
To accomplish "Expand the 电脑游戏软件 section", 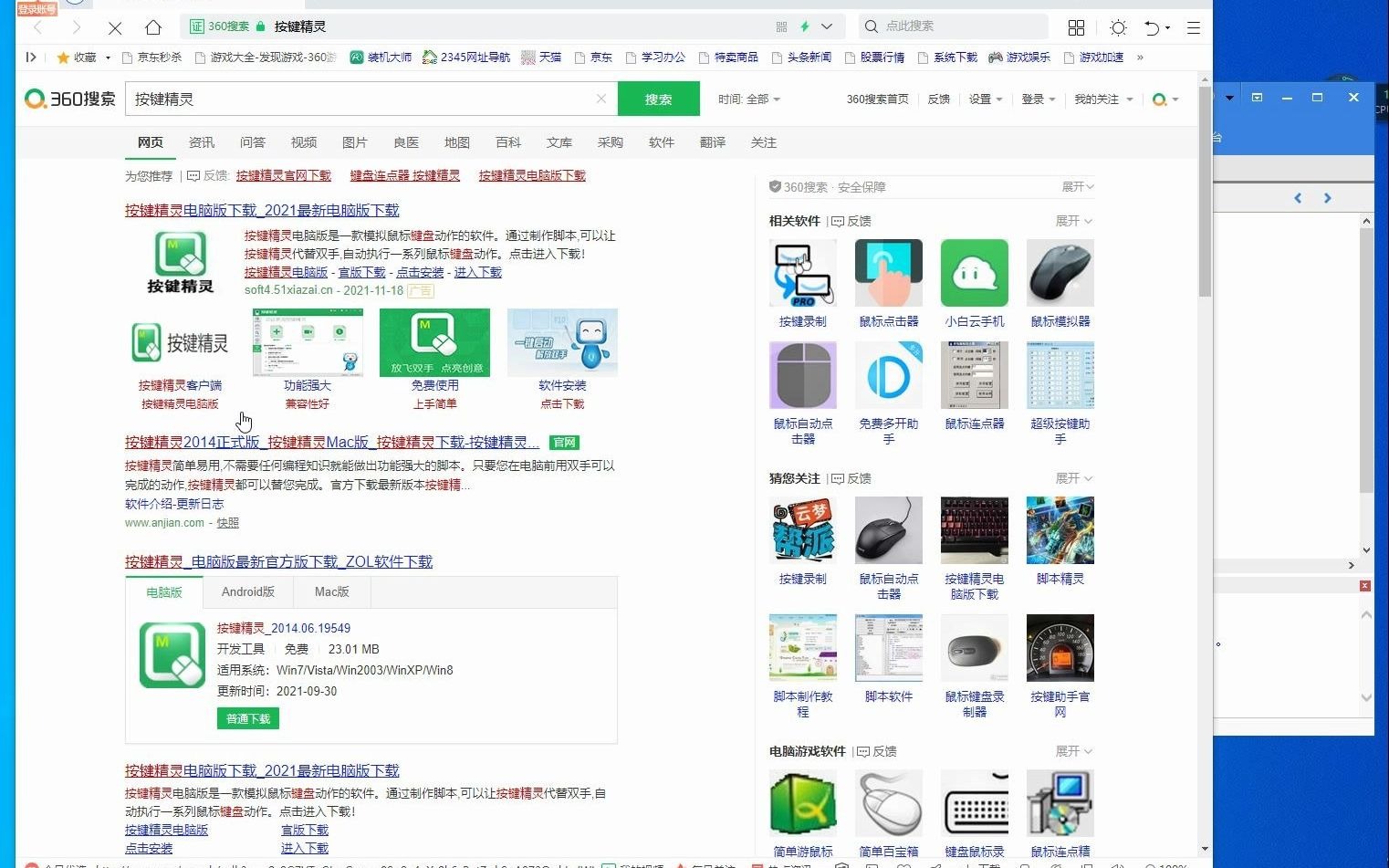I will click(1074, 751).
